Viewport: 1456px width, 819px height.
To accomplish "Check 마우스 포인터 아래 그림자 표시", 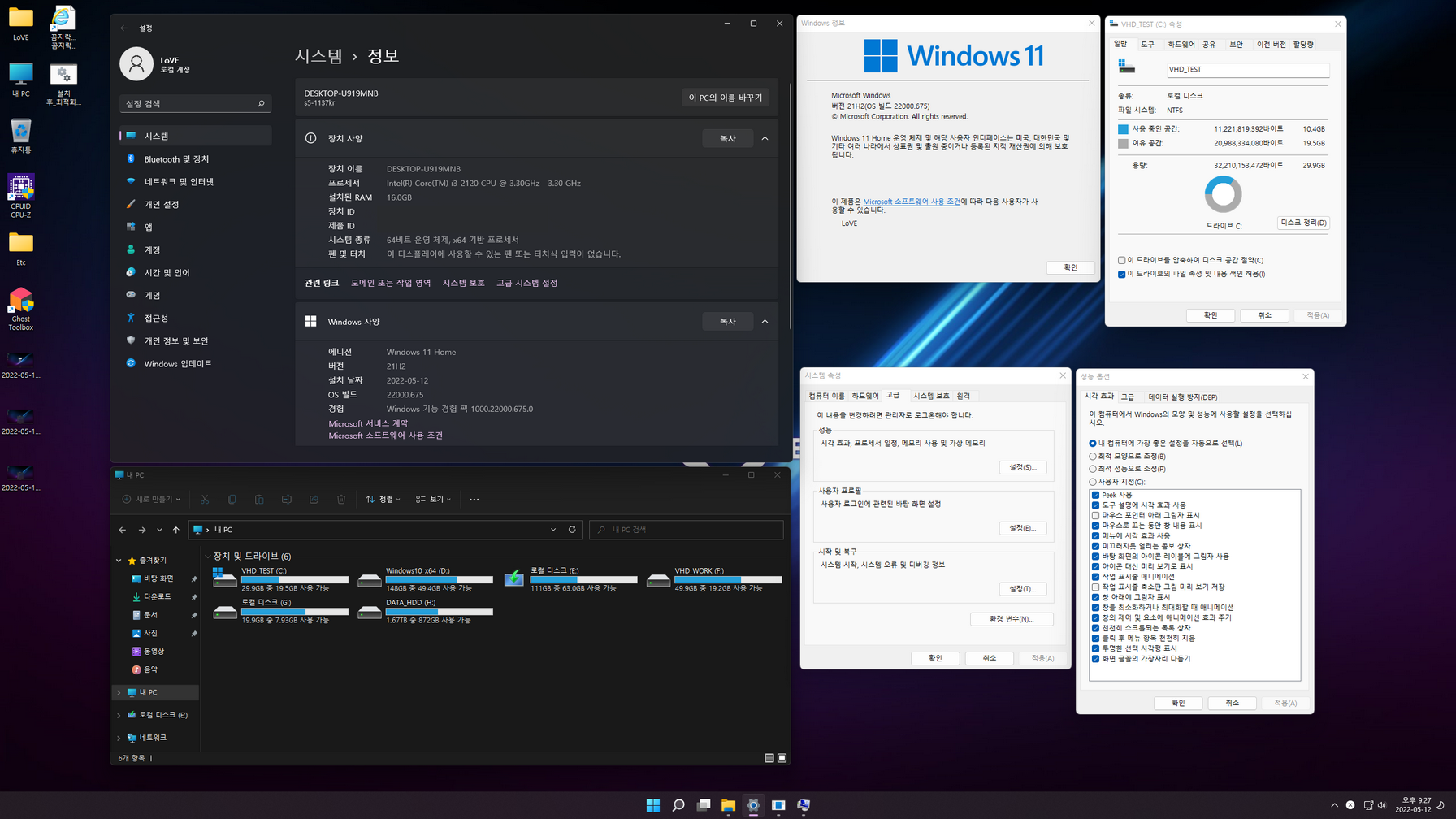I will pos(1096,515).
